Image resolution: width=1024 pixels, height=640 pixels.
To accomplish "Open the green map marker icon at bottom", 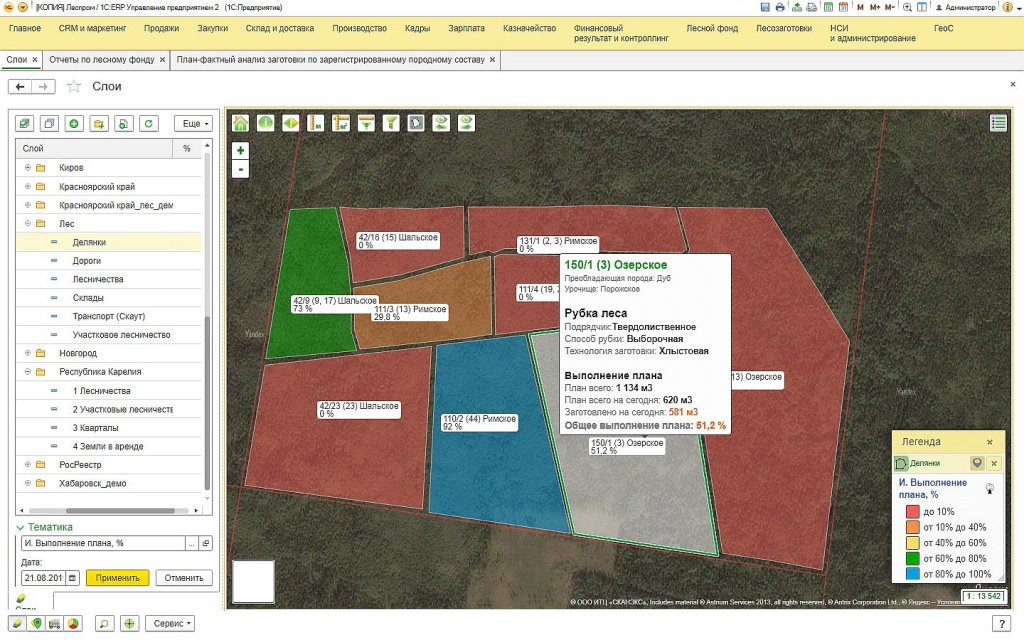I will tap(36, 624).
